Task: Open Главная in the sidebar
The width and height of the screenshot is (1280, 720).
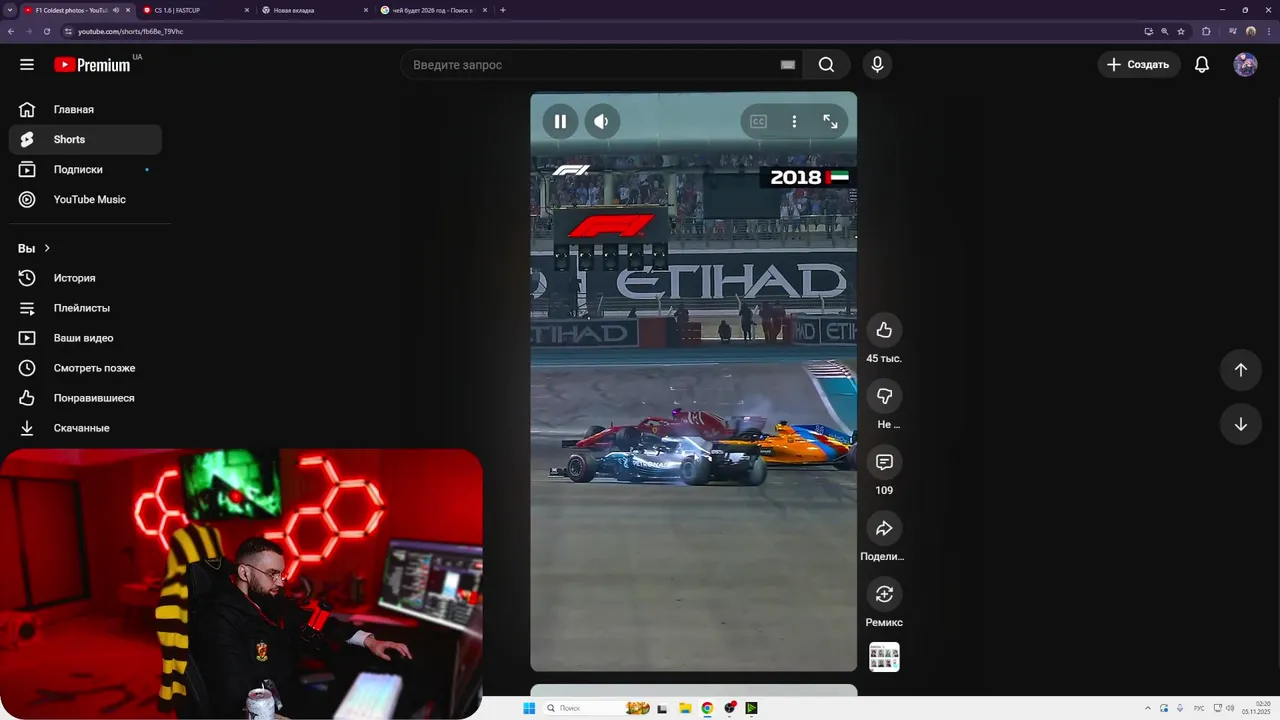Action: 85,110
